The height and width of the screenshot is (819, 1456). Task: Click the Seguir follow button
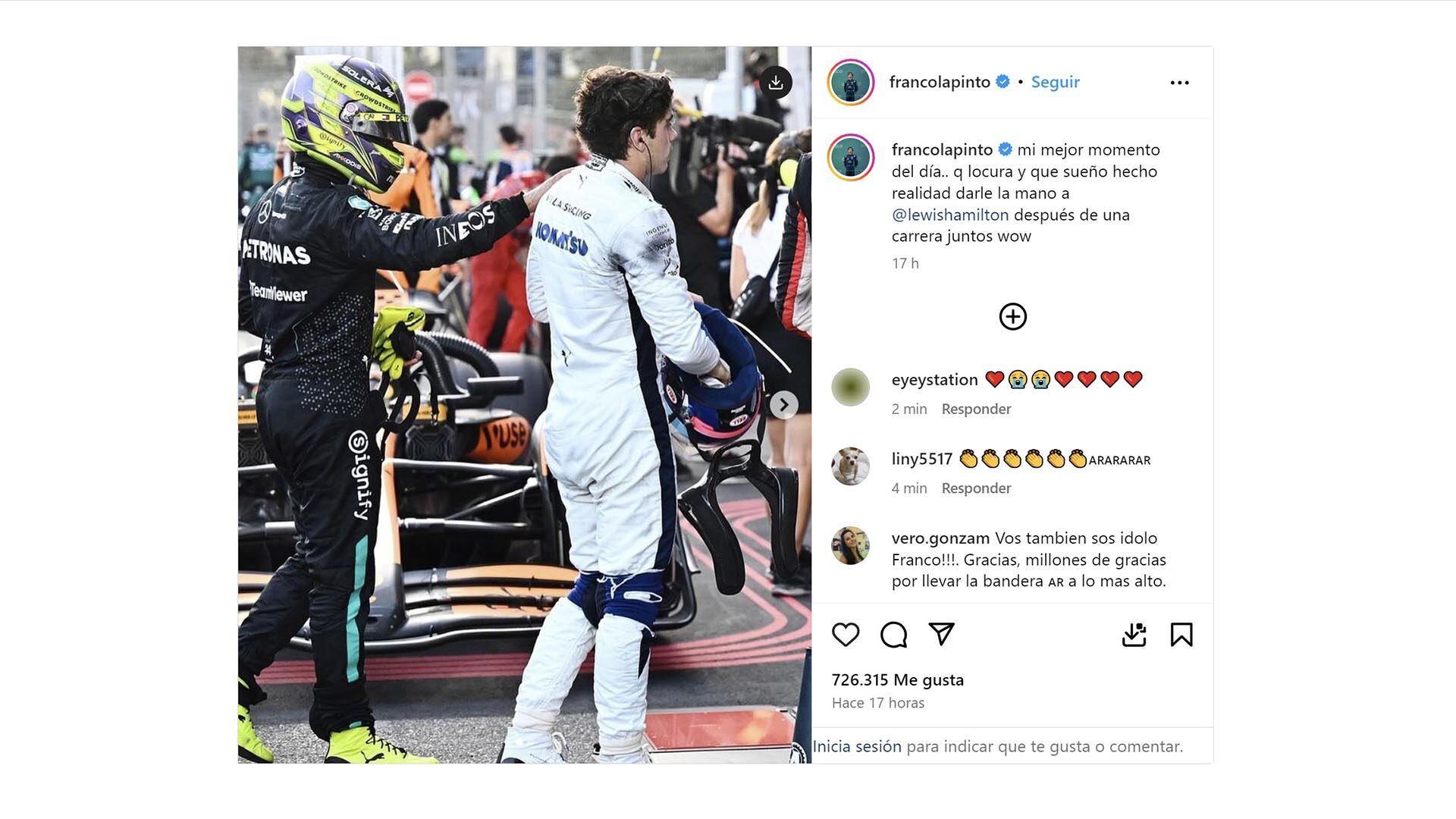pyautogui.click(x=1055, y=82)
